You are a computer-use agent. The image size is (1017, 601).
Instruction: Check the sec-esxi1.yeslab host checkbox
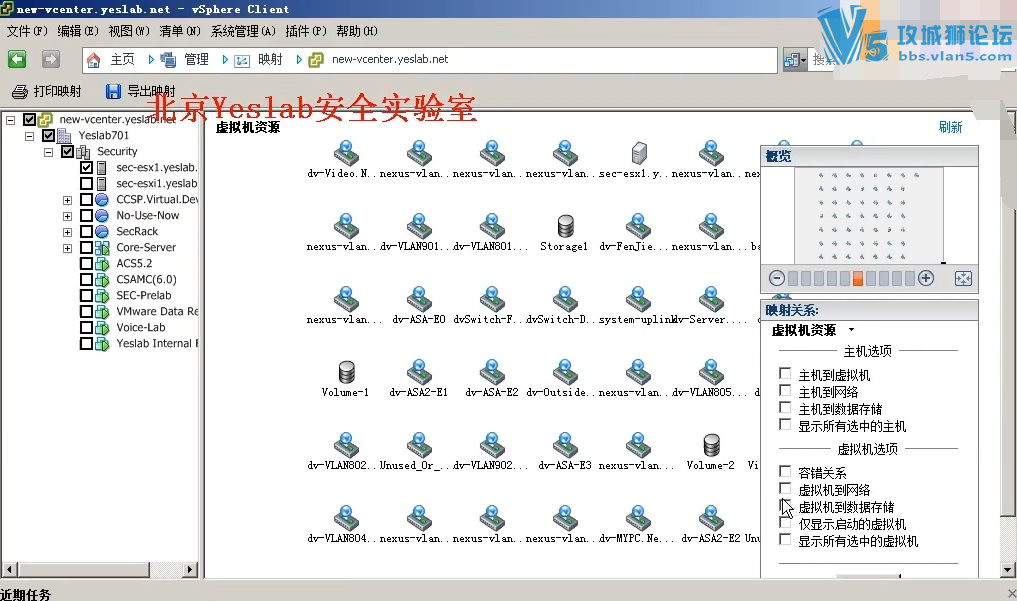point(86,183)
